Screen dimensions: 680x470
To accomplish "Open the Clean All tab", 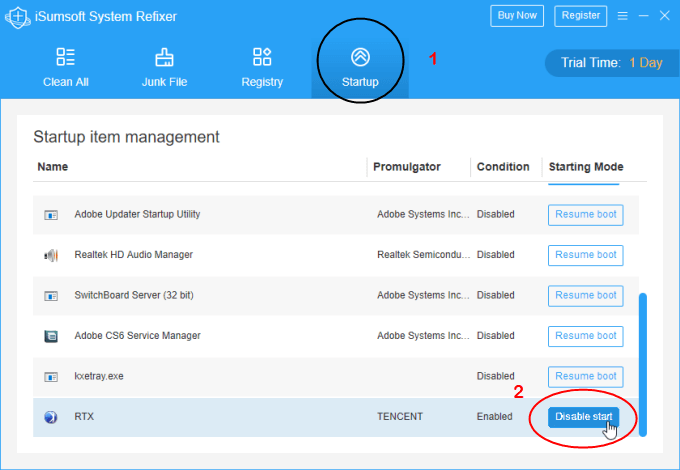I will (66, 68).
